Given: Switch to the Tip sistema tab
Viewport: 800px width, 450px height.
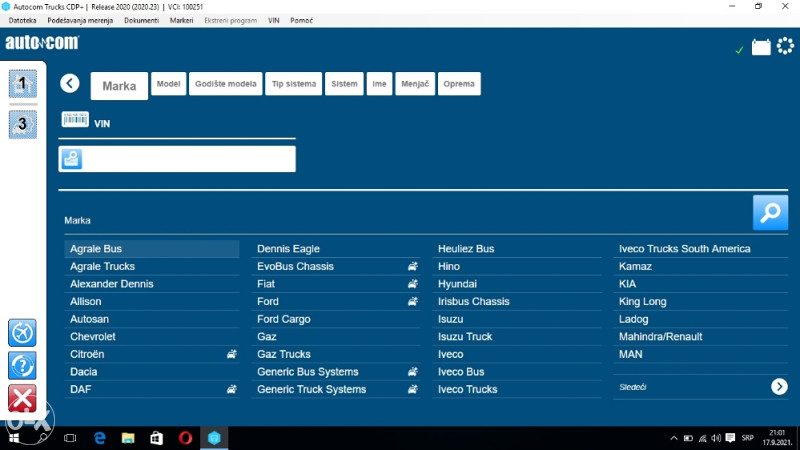Looking at the screenshot, I should 294,85.
